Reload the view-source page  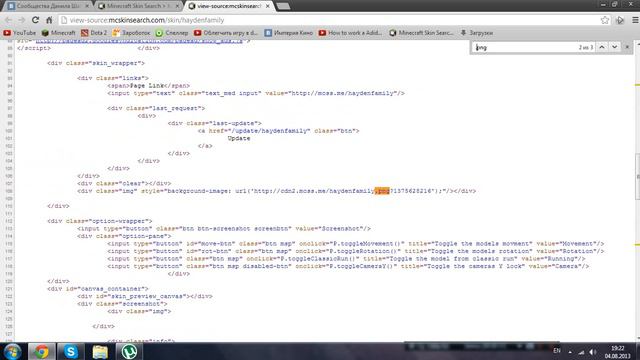[x=36, y=20]
